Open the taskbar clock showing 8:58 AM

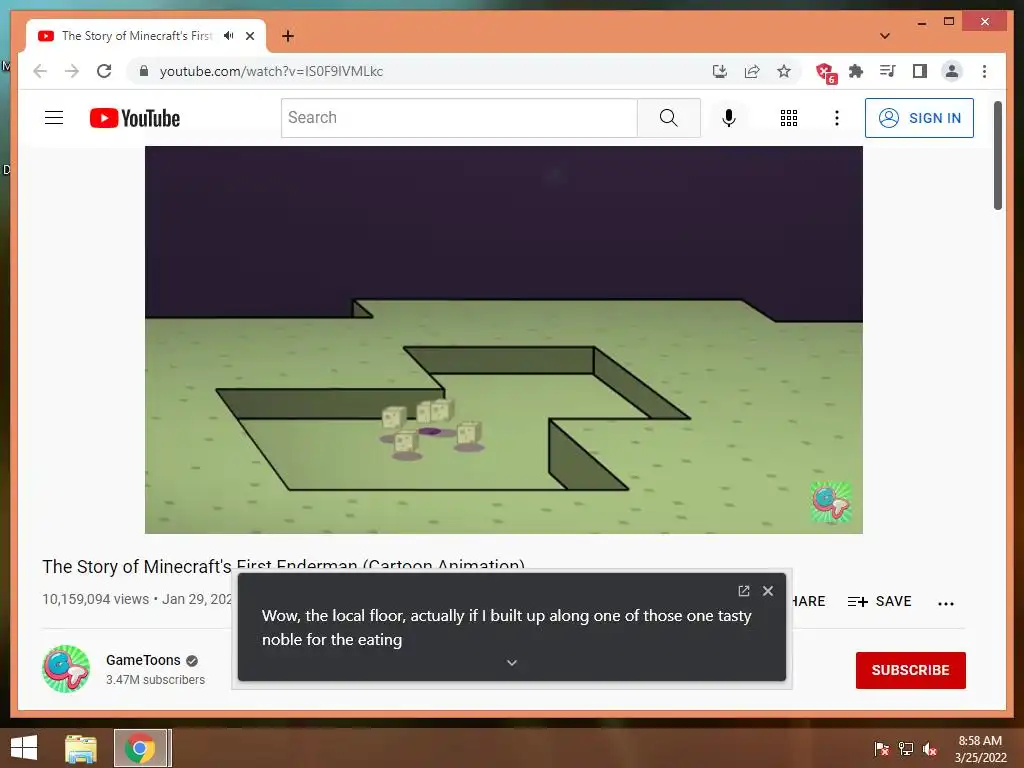point(980,749)
